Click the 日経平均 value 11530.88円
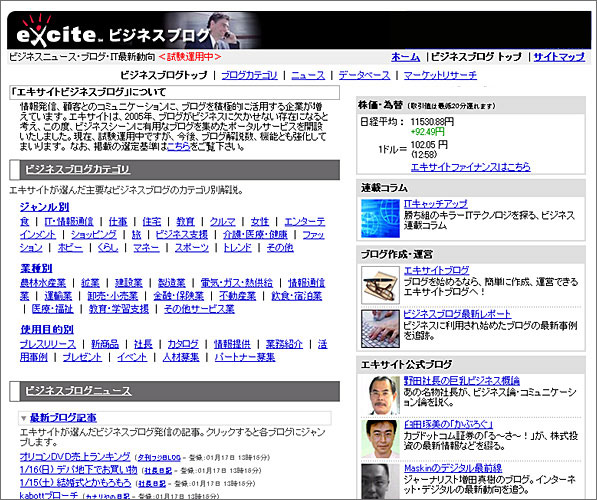 point(432,122)
